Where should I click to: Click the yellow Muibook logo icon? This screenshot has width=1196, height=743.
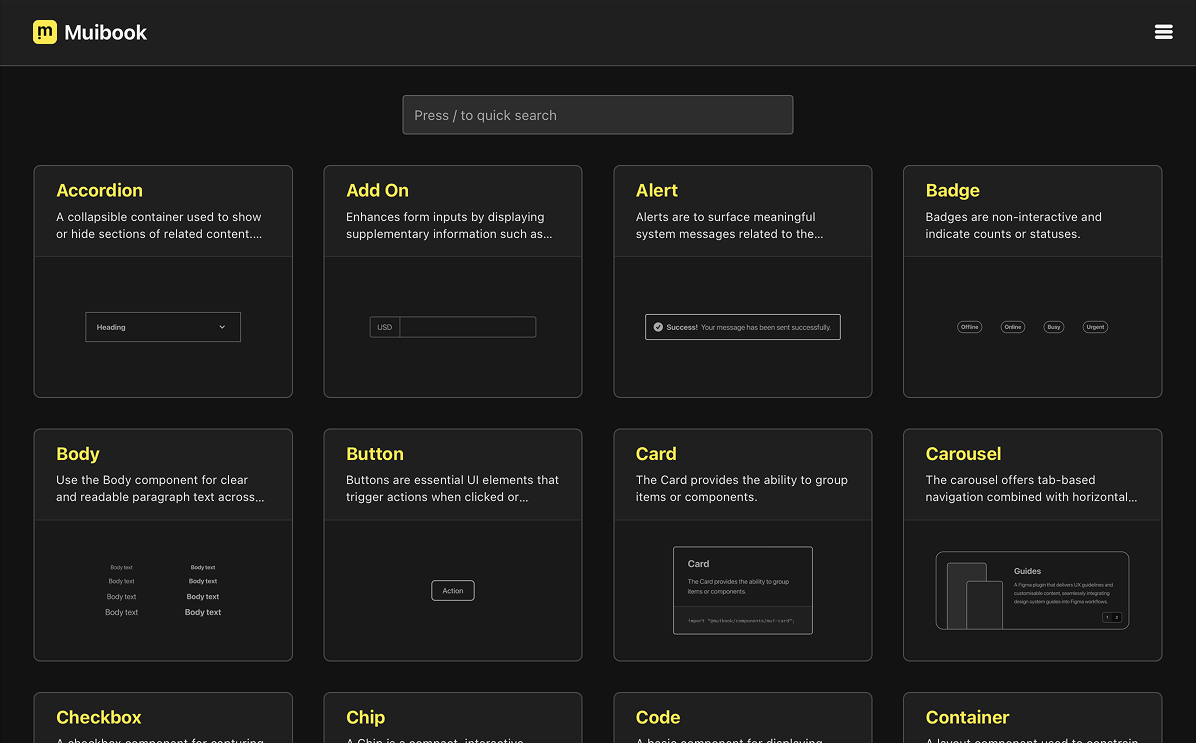(x=45, y=32)
